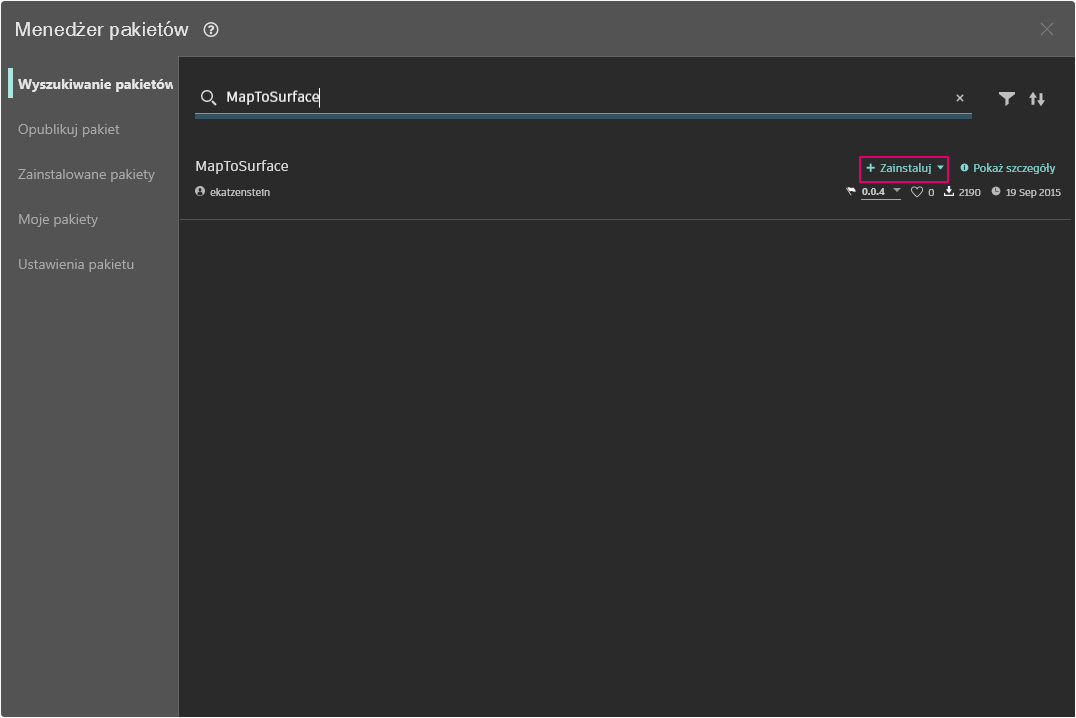Click inside the MapToSurface search field
Viewport: 1076px width, 718px height.
583,97
